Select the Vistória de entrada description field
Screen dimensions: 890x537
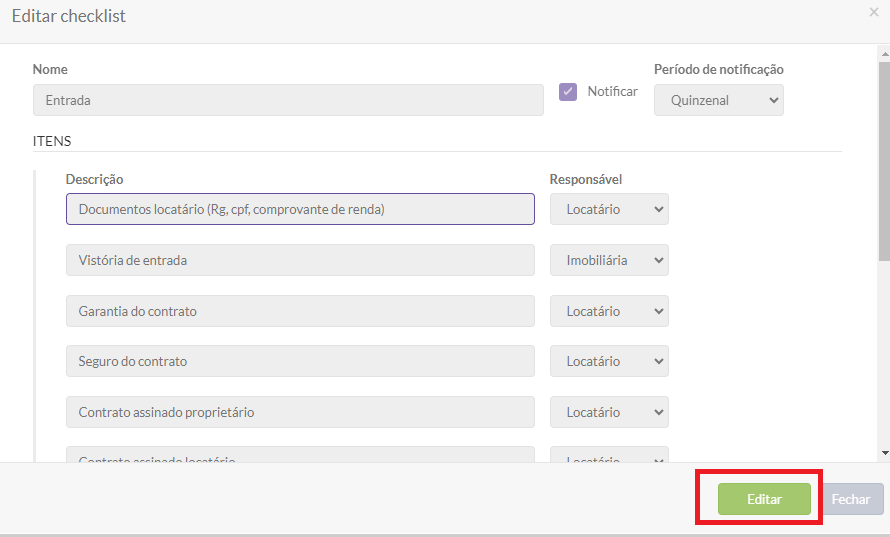tap(300, 260)
